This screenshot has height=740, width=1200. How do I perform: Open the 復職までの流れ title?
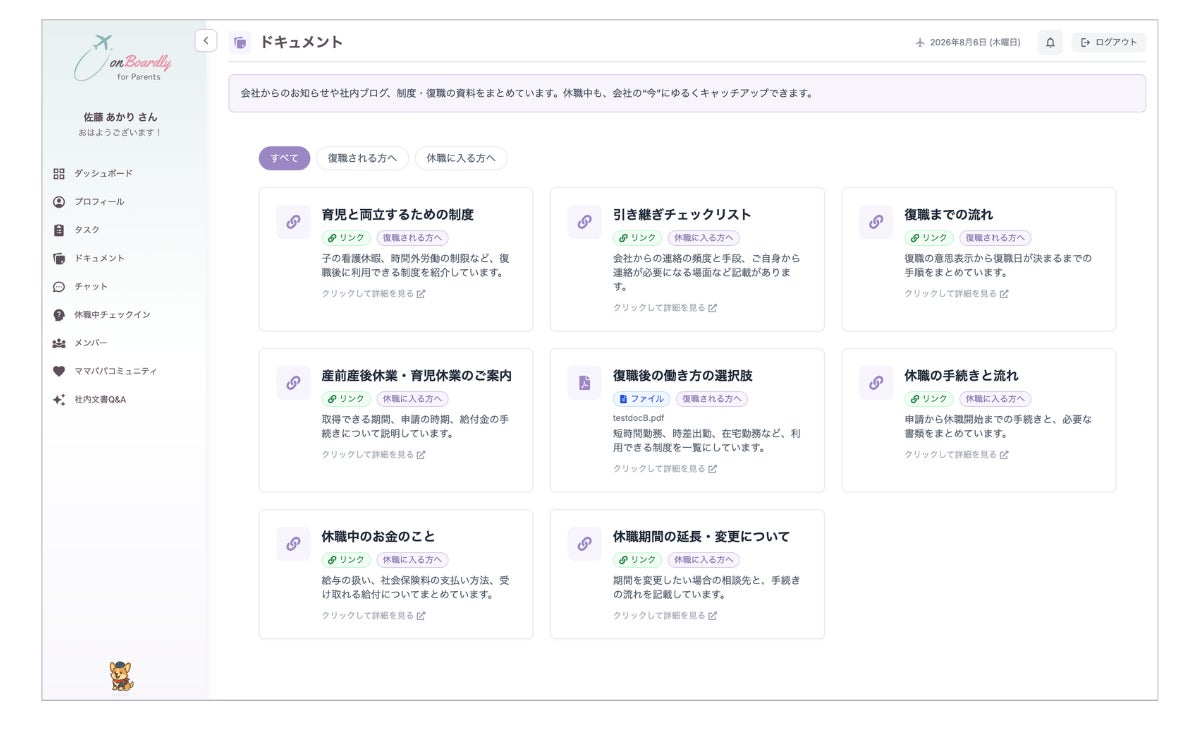click(949, 214)
